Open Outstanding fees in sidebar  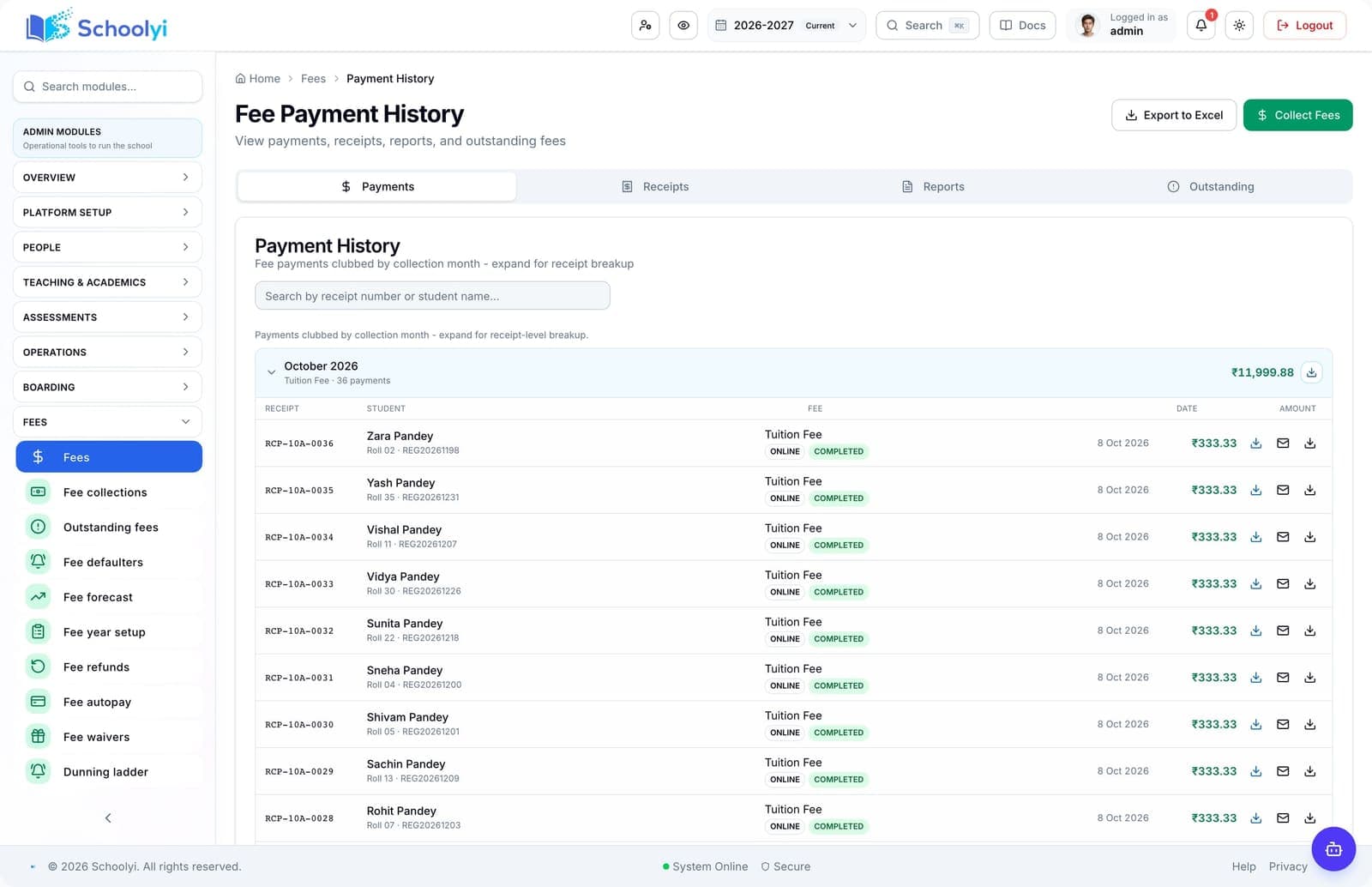[x=109, y=528]
